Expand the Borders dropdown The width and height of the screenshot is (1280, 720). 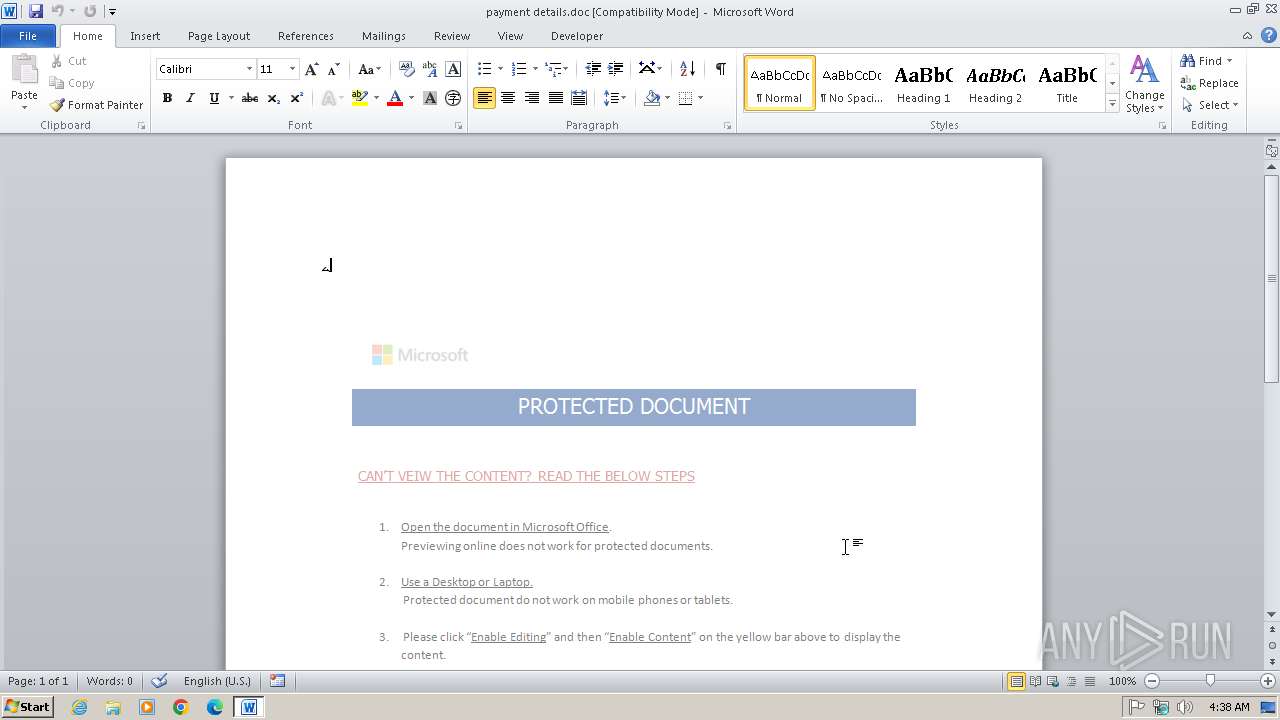(700, 98)
